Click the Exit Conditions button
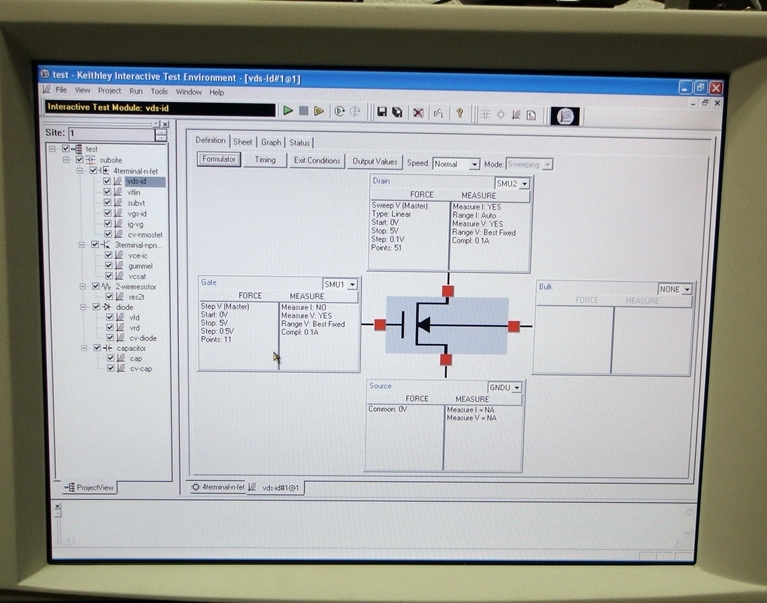The height and width of the screenshot is (603, 767). click(x=316, y=160)
